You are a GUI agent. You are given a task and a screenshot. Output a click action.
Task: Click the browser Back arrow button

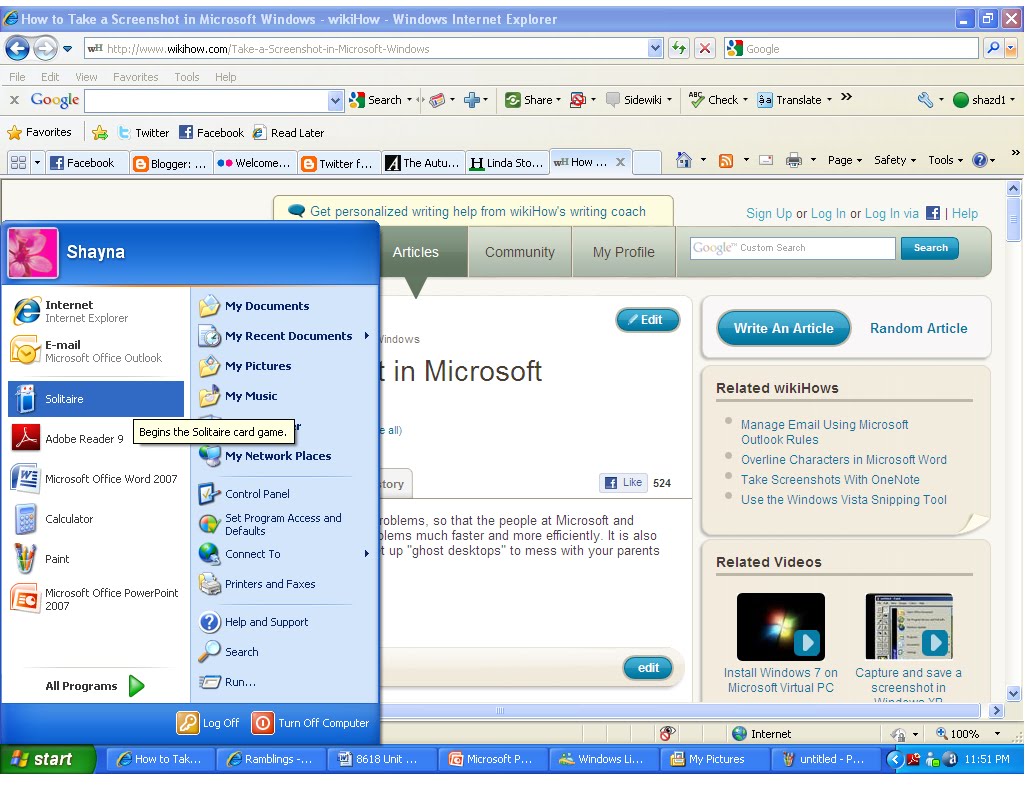[17, 48]
